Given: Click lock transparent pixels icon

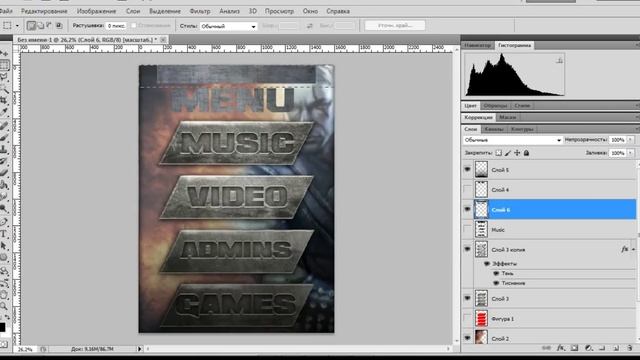Looking at the screenshot, I should [x=498, y=153].
